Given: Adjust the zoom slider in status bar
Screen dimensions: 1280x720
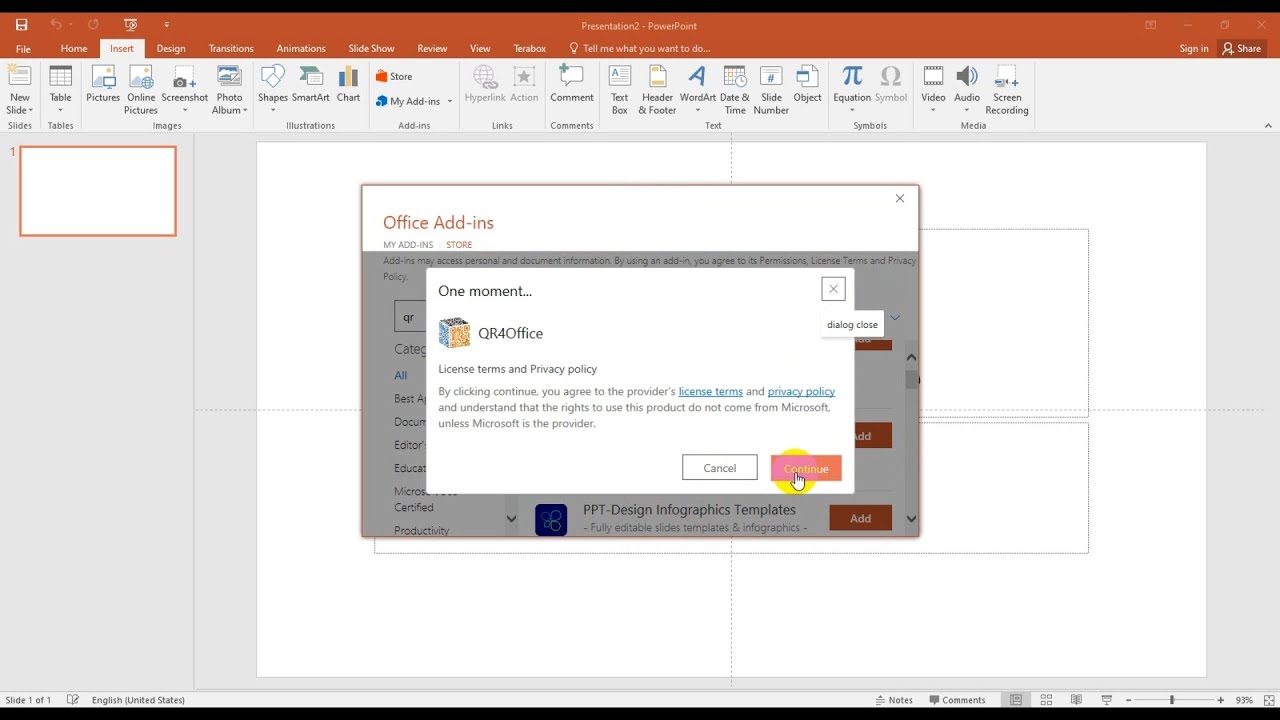Looking at the screenshot, I should pos(1172,700).
